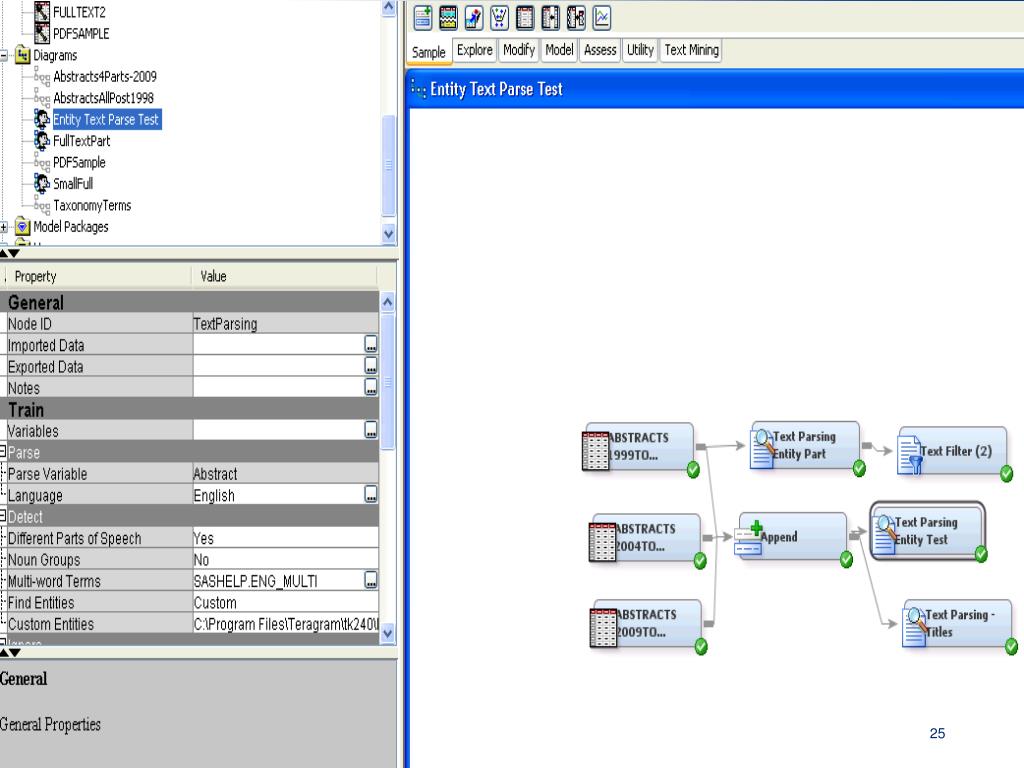Select the Time Series node tool
Viewport: 1024px width, 768px height.
tap(601, 18)
